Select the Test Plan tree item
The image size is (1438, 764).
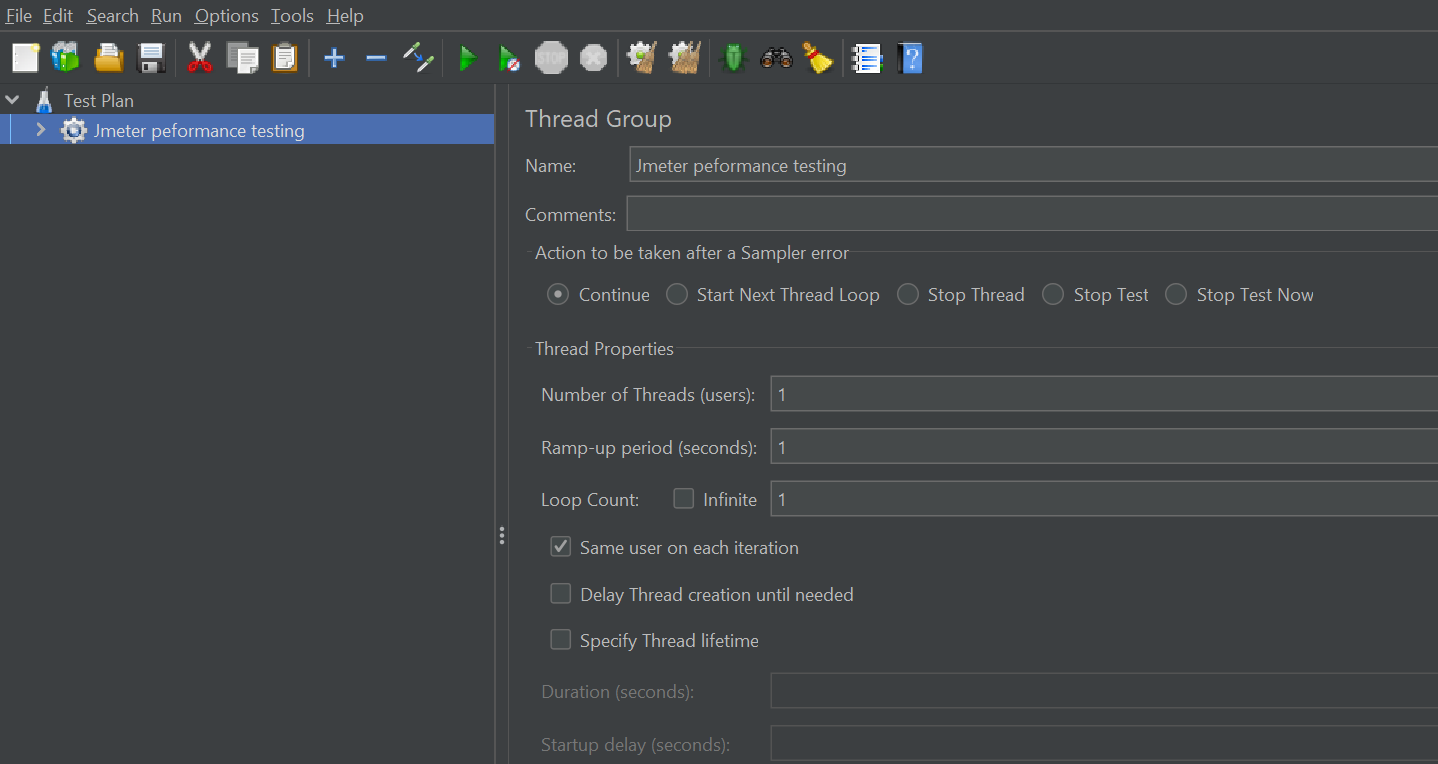(98, 100)
